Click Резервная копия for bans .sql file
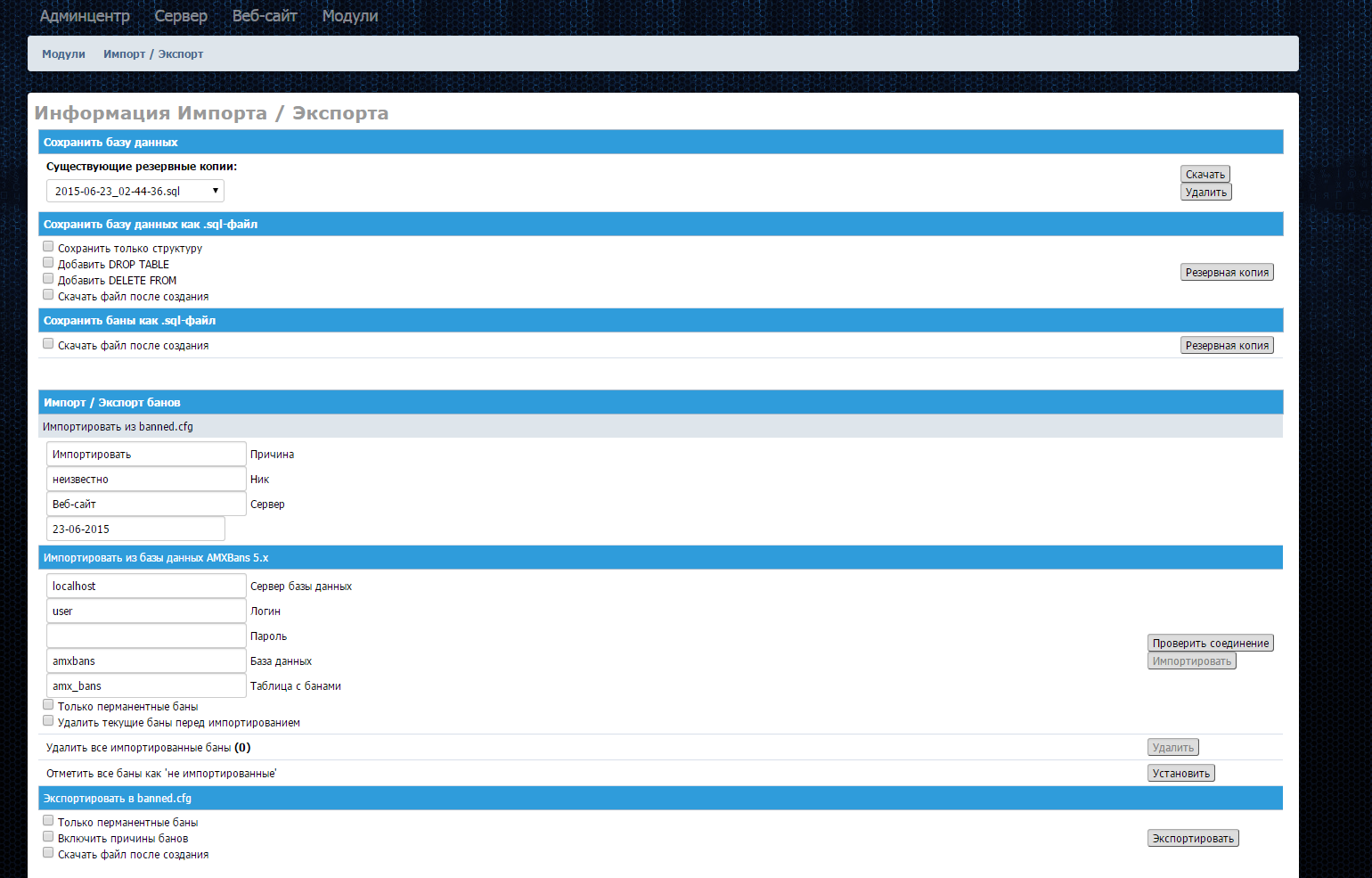 [1227, 346]
